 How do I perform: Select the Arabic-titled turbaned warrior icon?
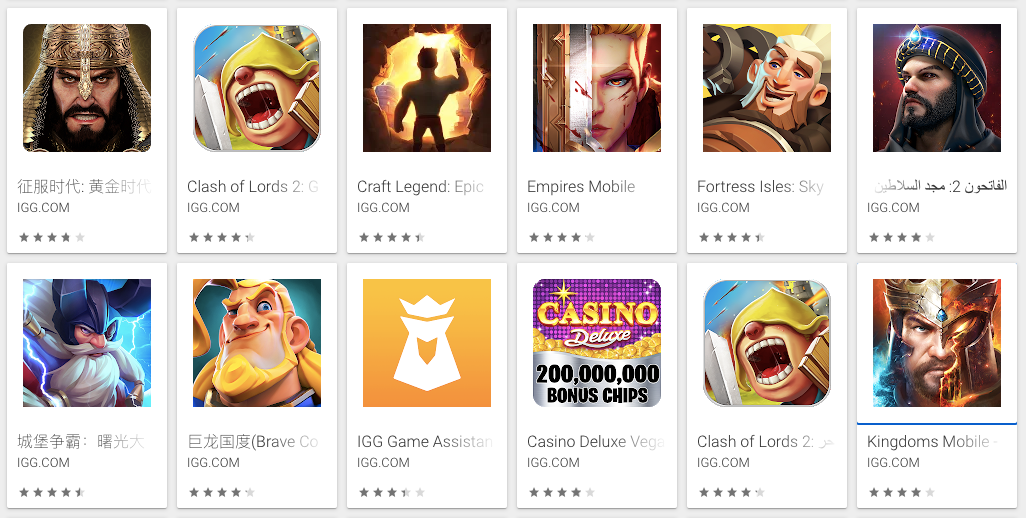tap(937, 88)
